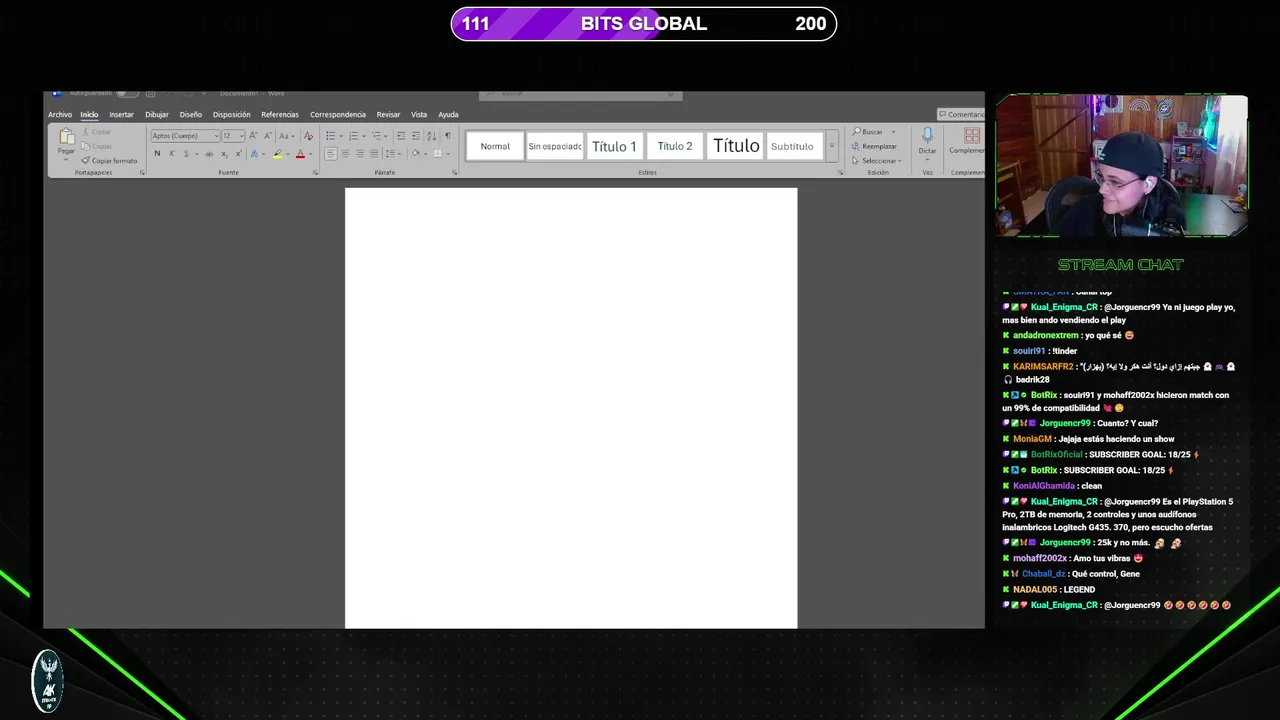1280x720 pixels.
Task: Increase paragraph indent
Action: tap(416, 135)
